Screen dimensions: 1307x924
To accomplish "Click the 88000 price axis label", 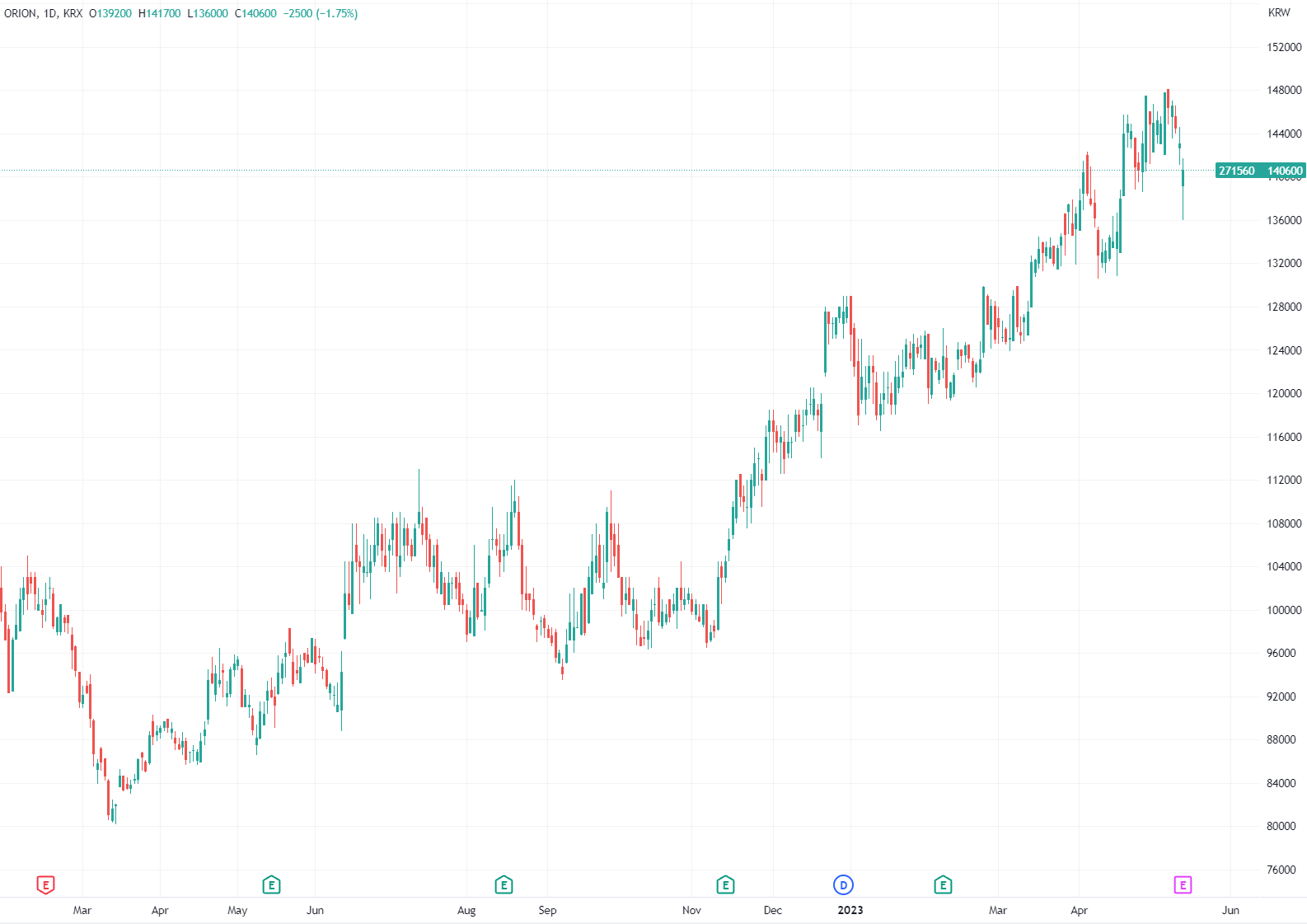I will click(x=1281, y=739).
